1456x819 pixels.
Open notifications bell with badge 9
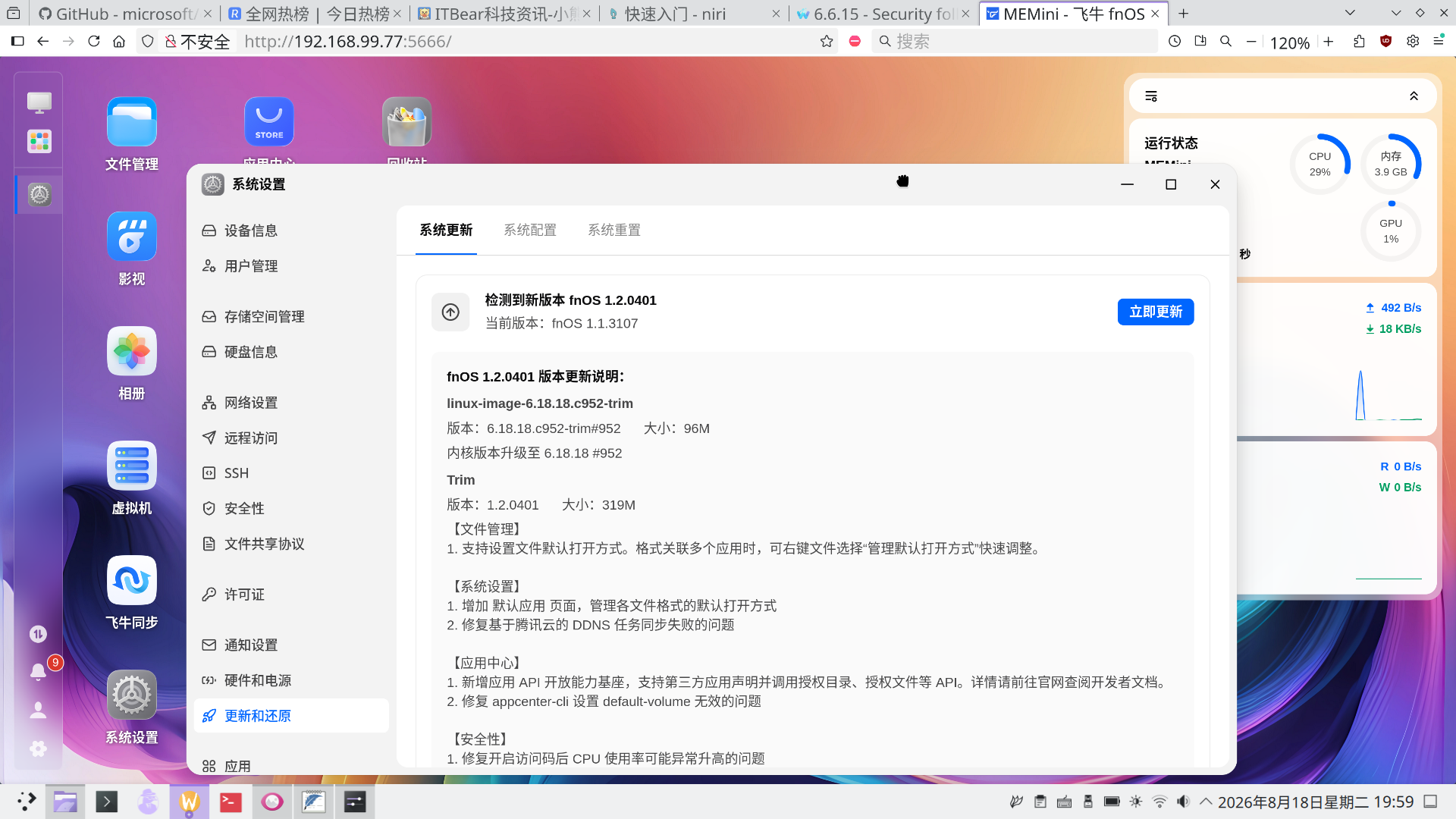38,672
